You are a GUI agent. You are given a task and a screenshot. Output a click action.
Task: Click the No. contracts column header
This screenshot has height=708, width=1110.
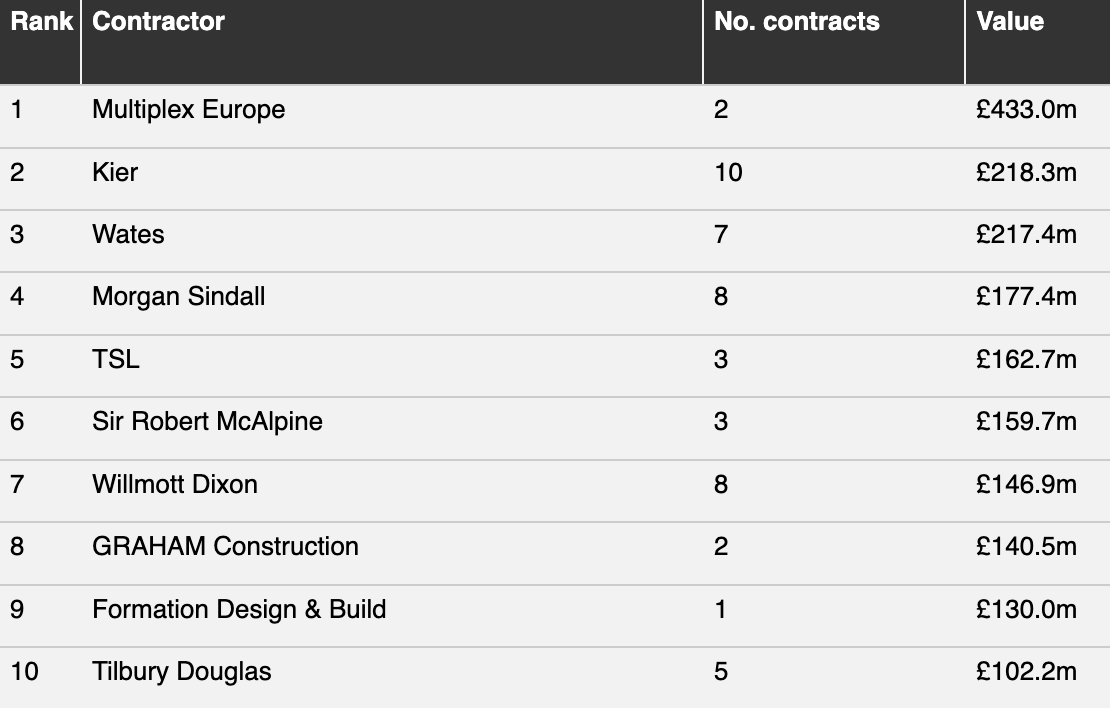[796, 22]
